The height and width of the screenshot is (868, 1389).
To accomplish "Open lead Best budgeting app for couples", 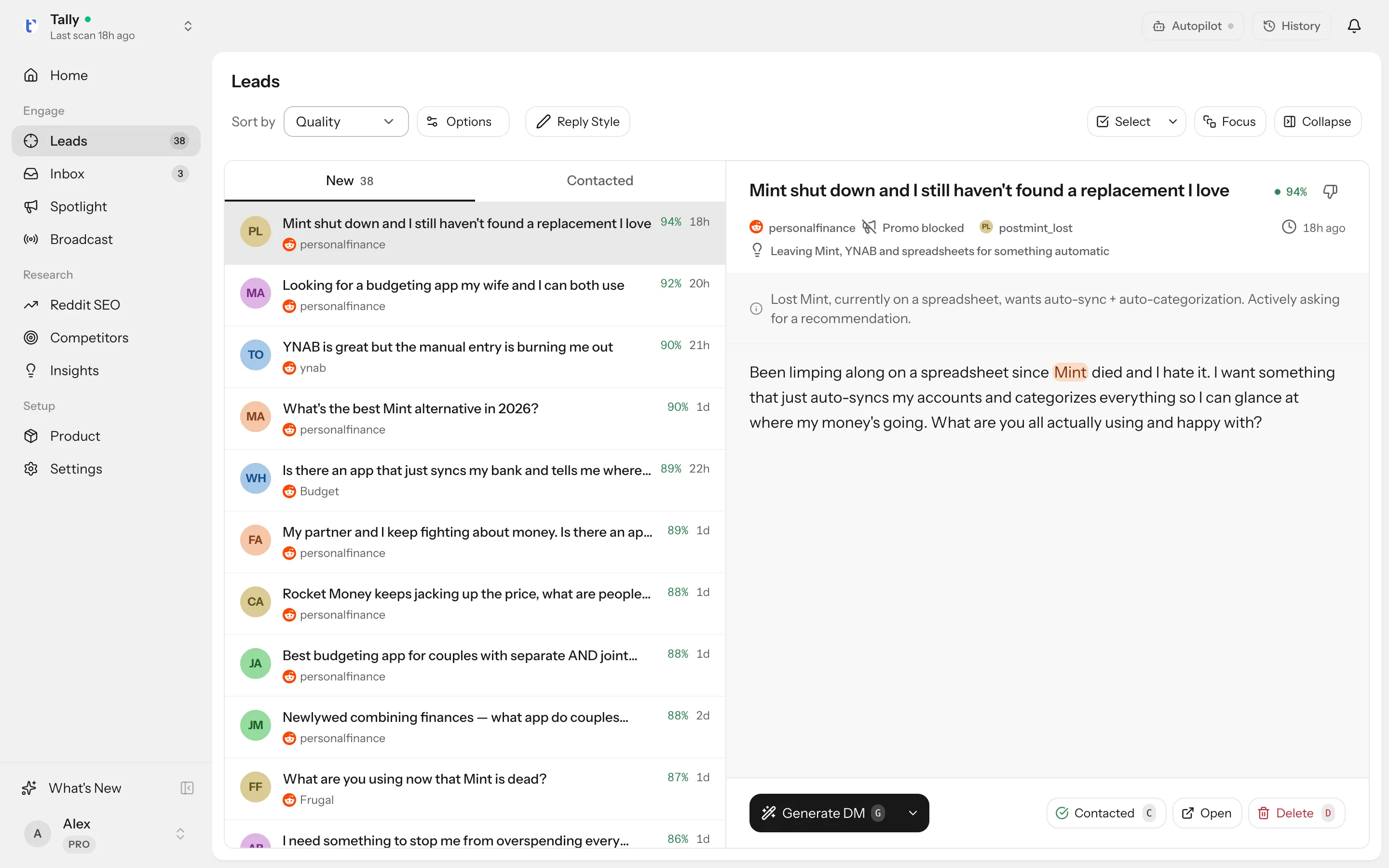I will point(475,665).
